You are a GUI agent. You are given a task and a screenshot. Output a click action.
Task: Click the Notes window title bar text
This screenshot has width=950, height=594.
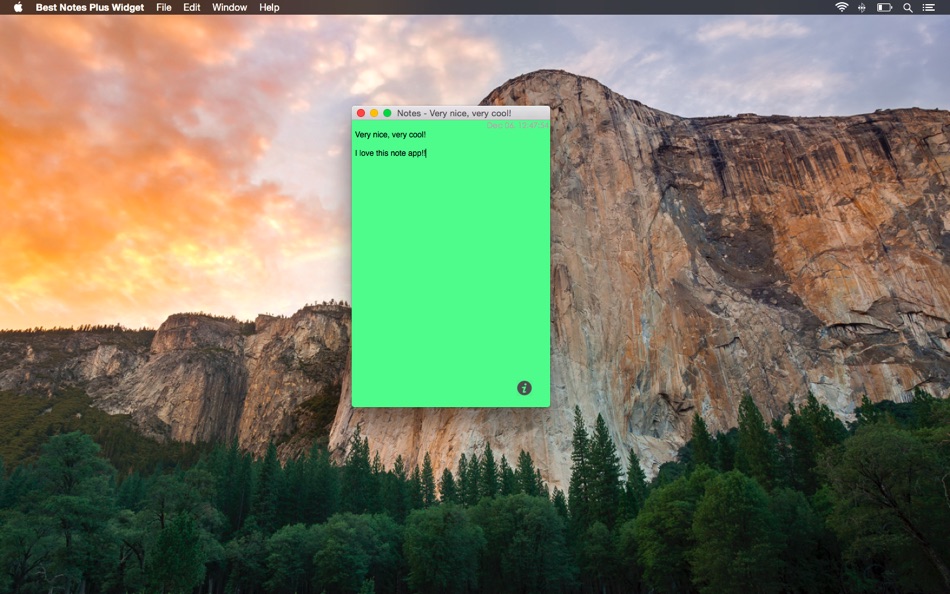pos(454,113)
